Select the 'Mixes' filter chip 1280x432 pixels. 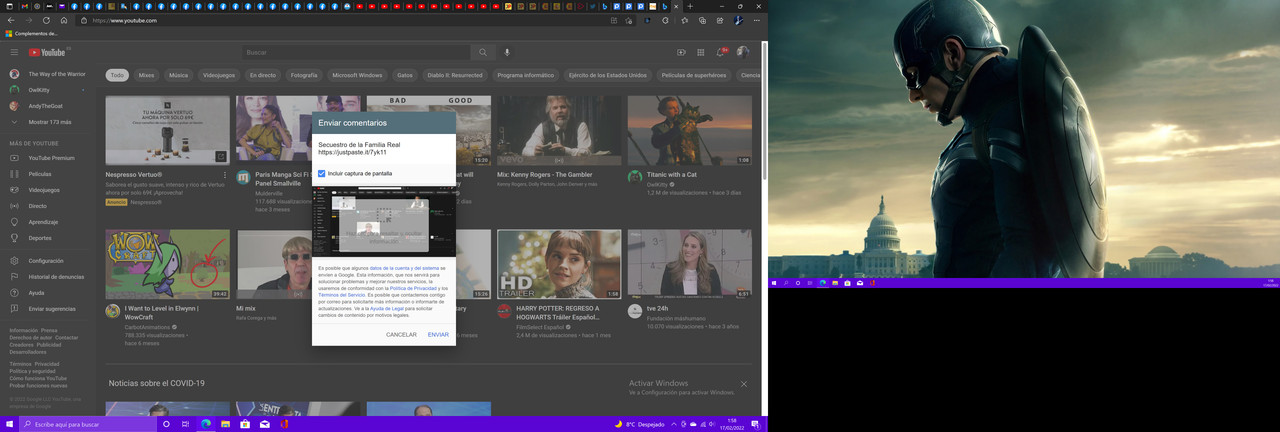(x=147, y=75)
